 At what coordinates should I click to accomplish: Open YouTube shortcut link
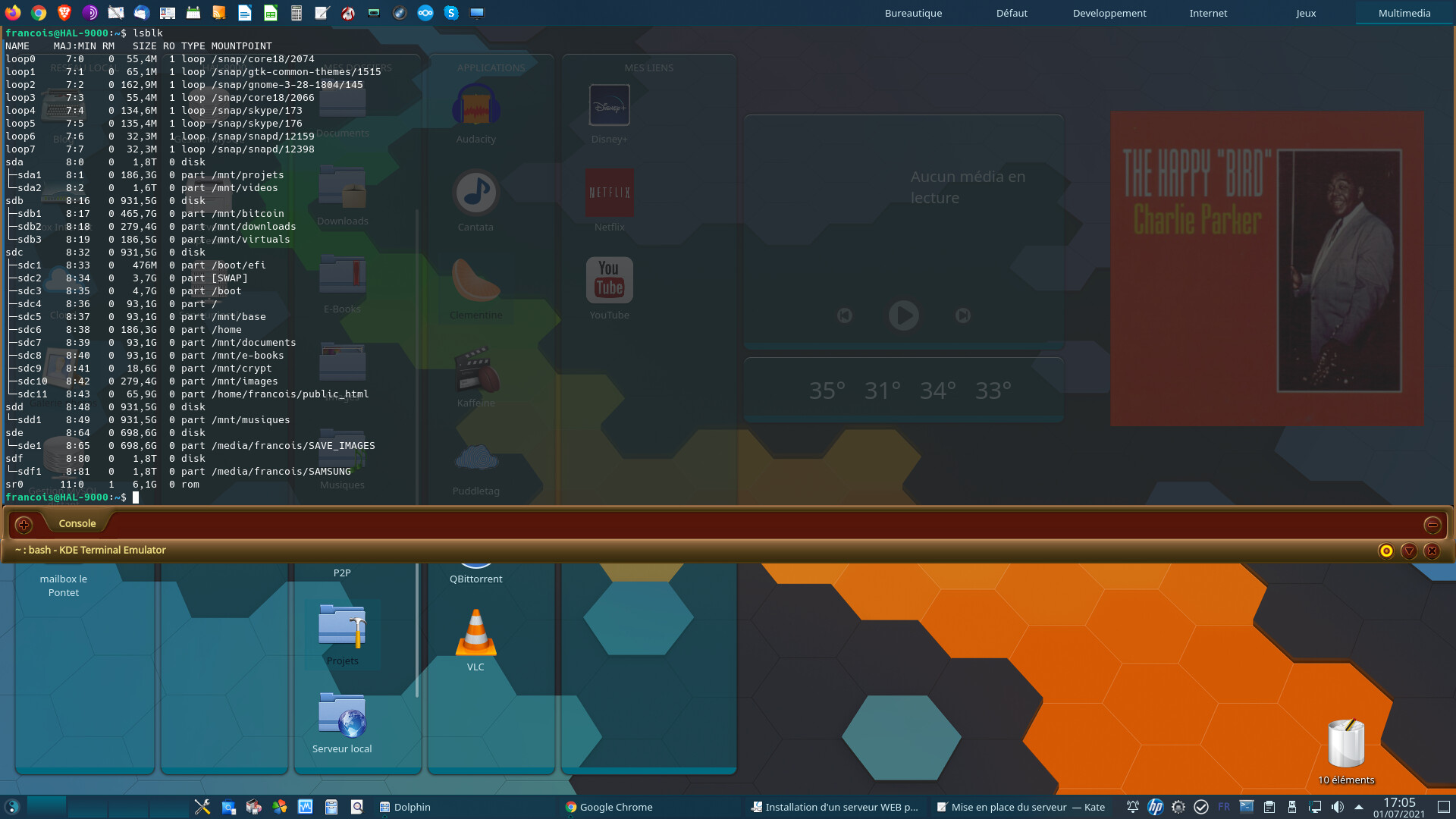(x=609, y=281)
